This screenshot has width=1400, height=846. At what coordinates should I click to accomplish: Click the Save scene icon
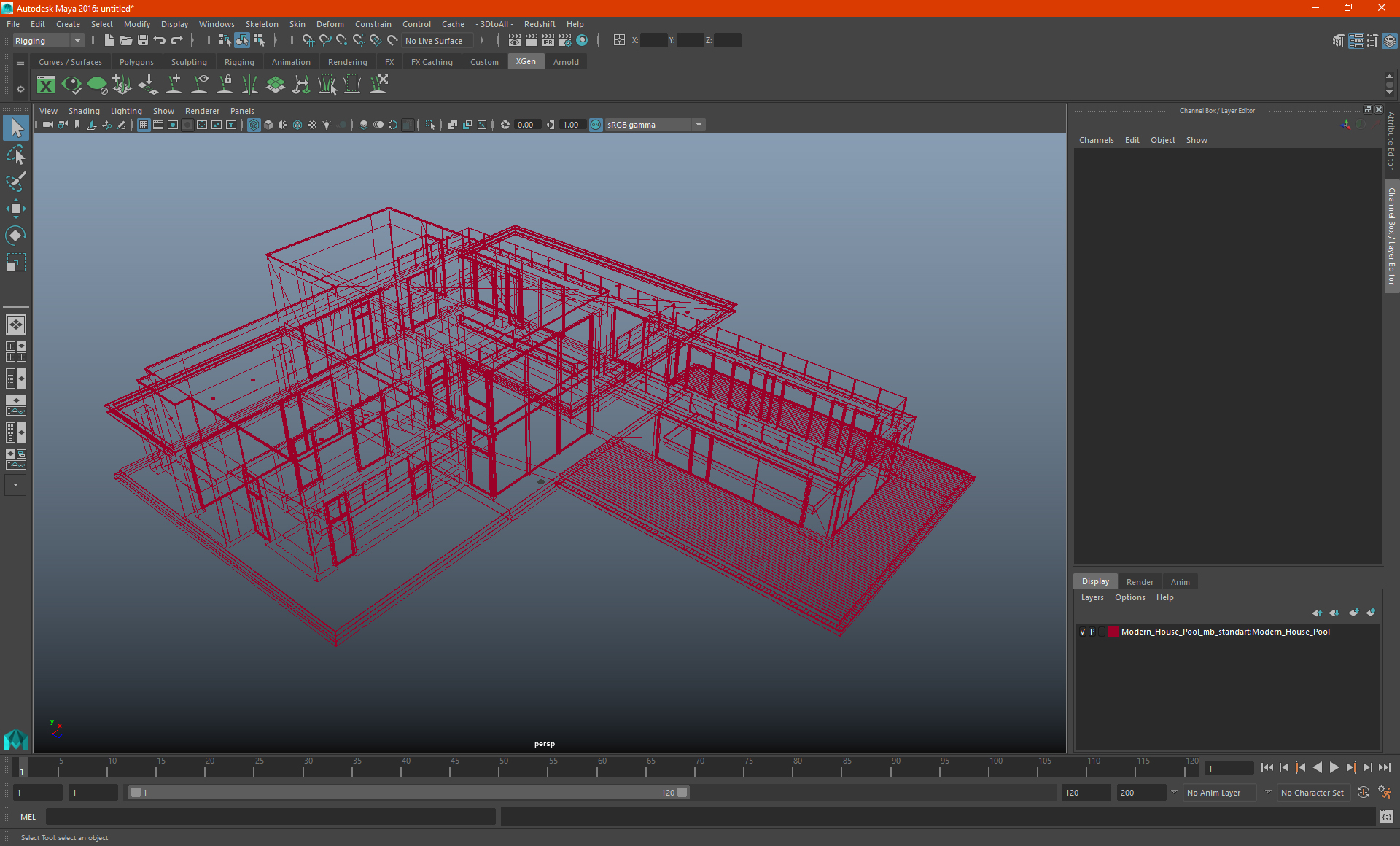[x=143, y=41]
